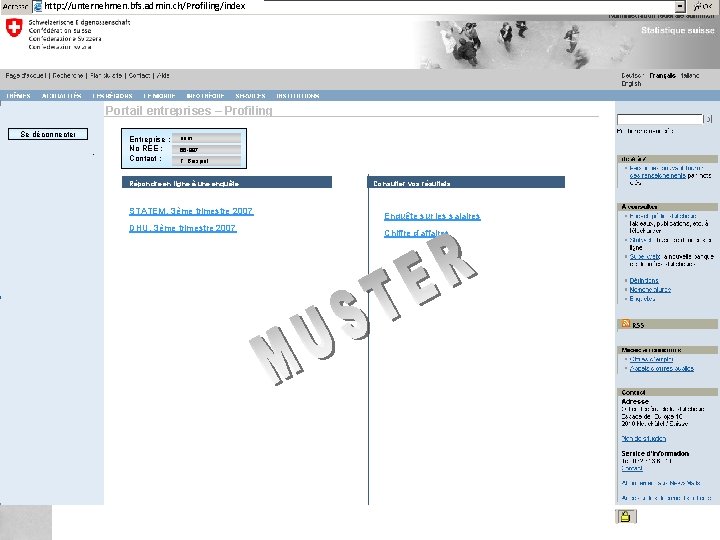The height and width of the screenshot is (540, 720).
Task: Go to Page d'accueil link
Action: click(x=26, y=75)
